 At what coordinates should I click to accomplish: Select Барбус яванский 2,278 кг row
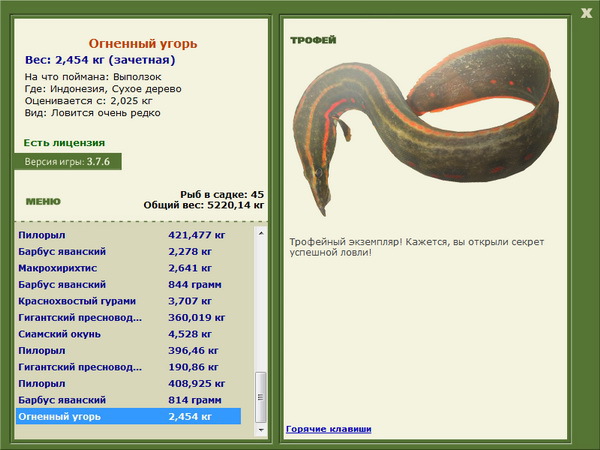[129, 251]
